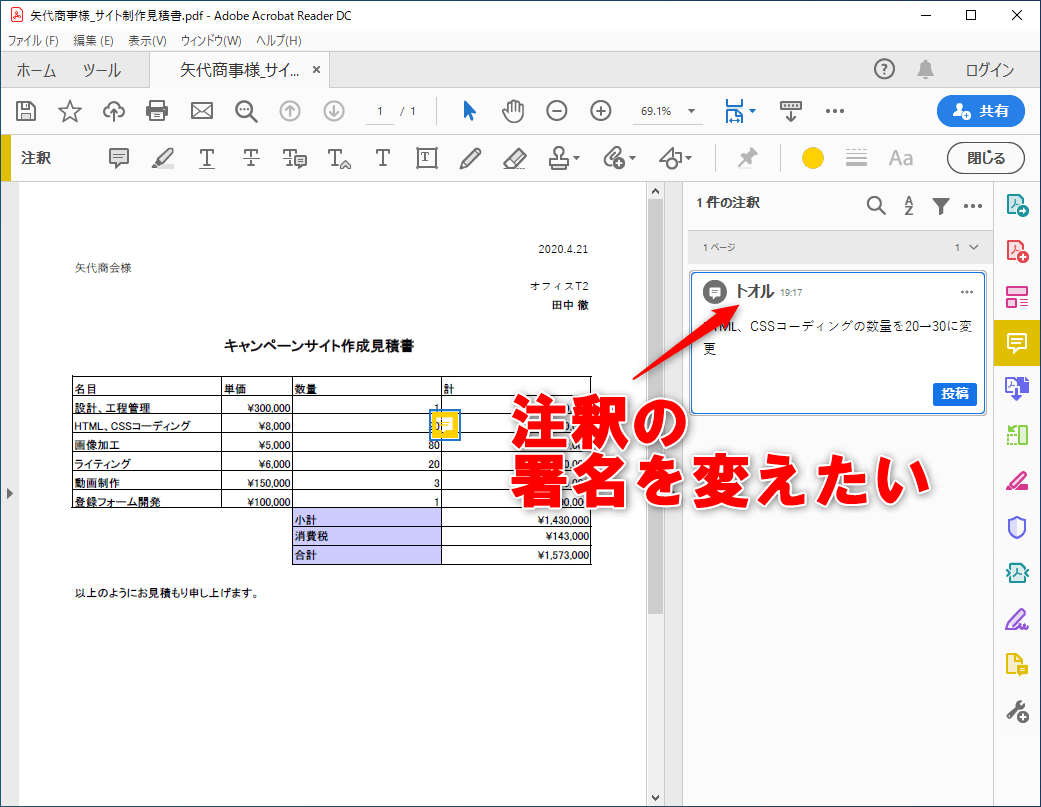This screenshot has height=807, width=1041.
Task: Open the shapes tool dropdown arrow
Action: [x=688, y=158]
